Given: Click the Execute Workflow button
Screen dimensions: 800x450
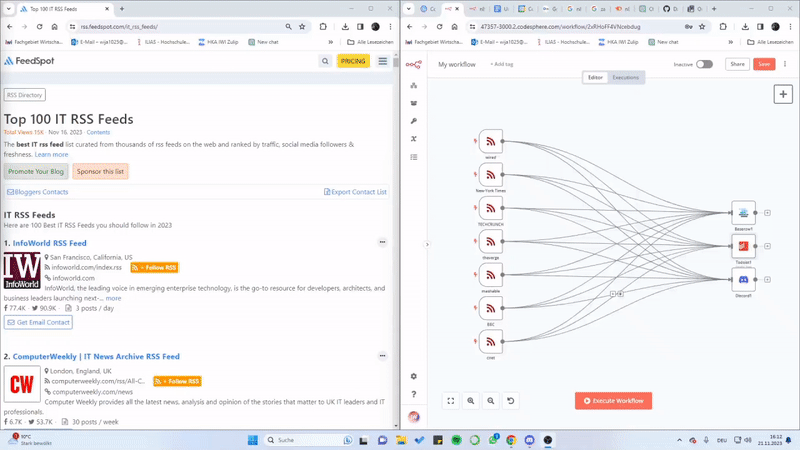Looking at the screenshot, I should 613,401.
